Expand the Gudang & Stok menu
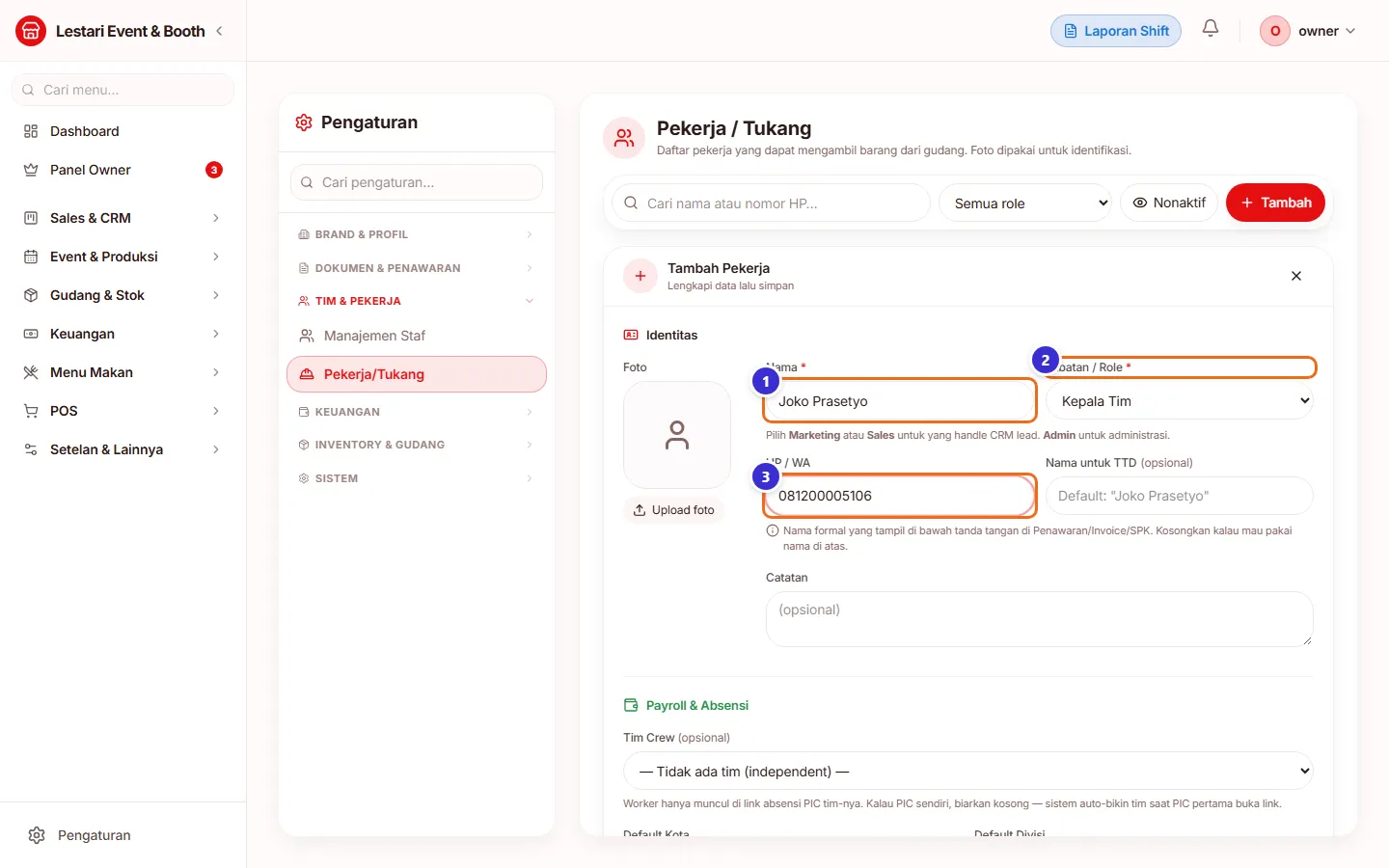The image size is (1389, 868). (x=123, y=295)
